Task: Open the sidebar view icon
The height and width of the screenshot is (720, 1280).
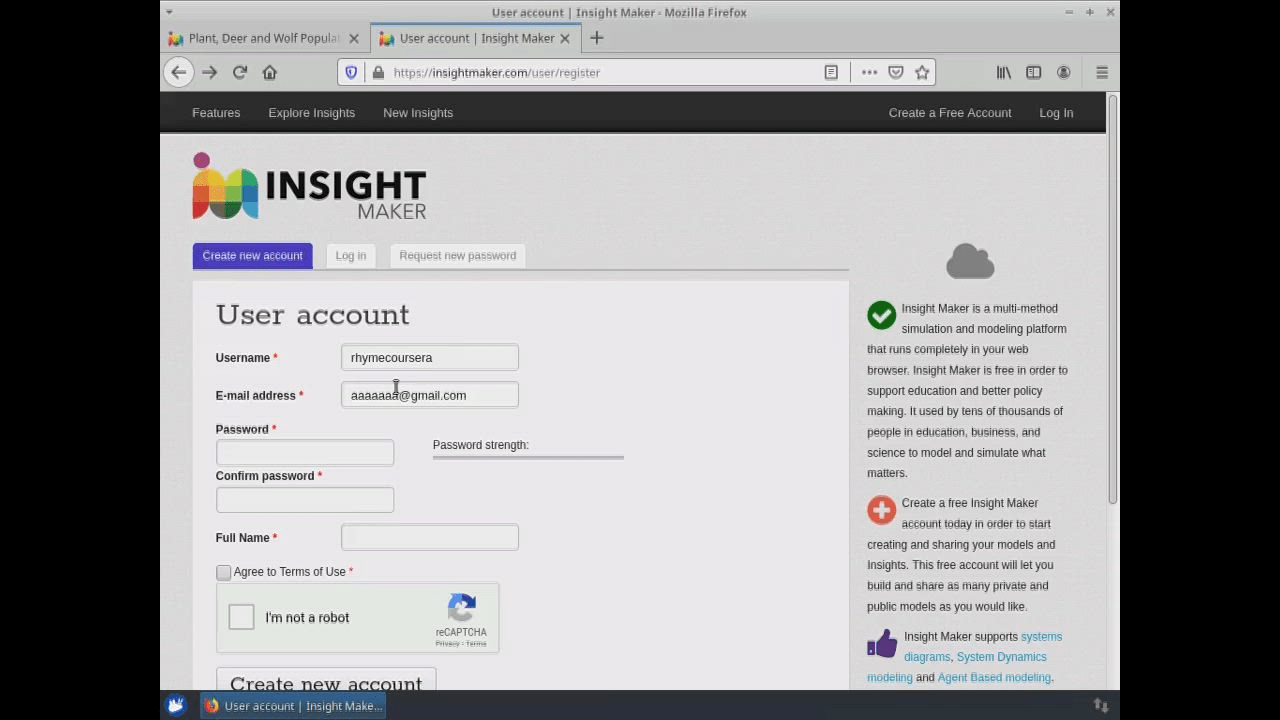Action: 1033,72
